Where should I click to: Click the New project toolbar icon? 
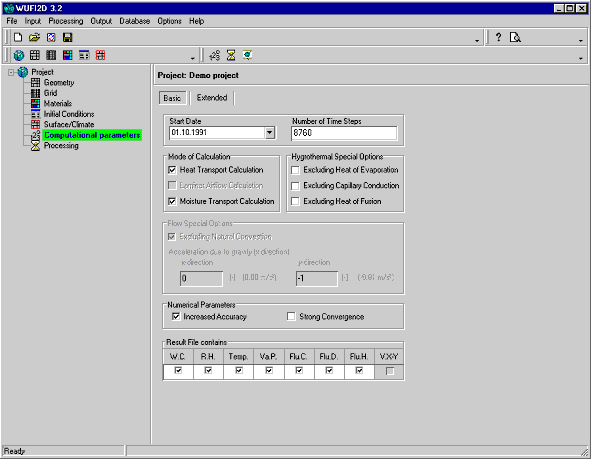point(18,37)
